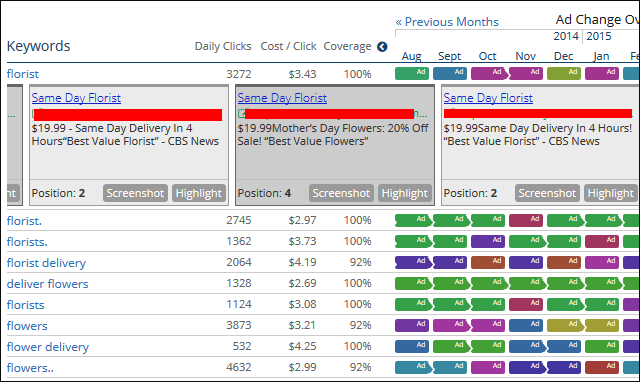Sort by Daily Clicks column header
The height and width of the screenshot is (382, 640).
pyautogui.click(x=223, y=47)
